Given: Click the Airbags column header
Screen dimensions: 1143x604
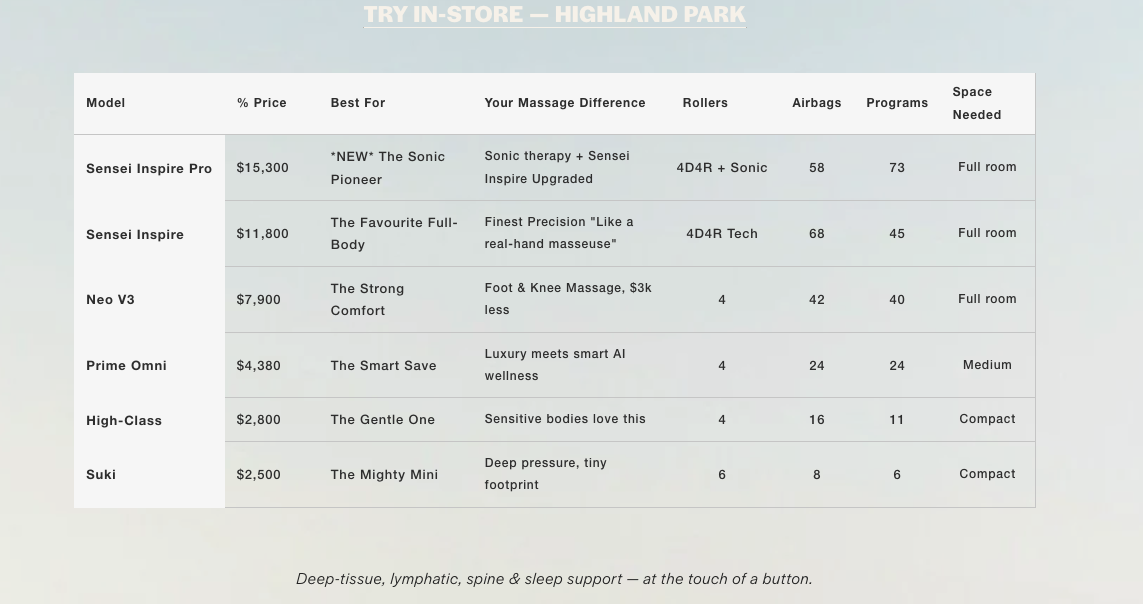Looking at the screenshot, I should [816, 103].
